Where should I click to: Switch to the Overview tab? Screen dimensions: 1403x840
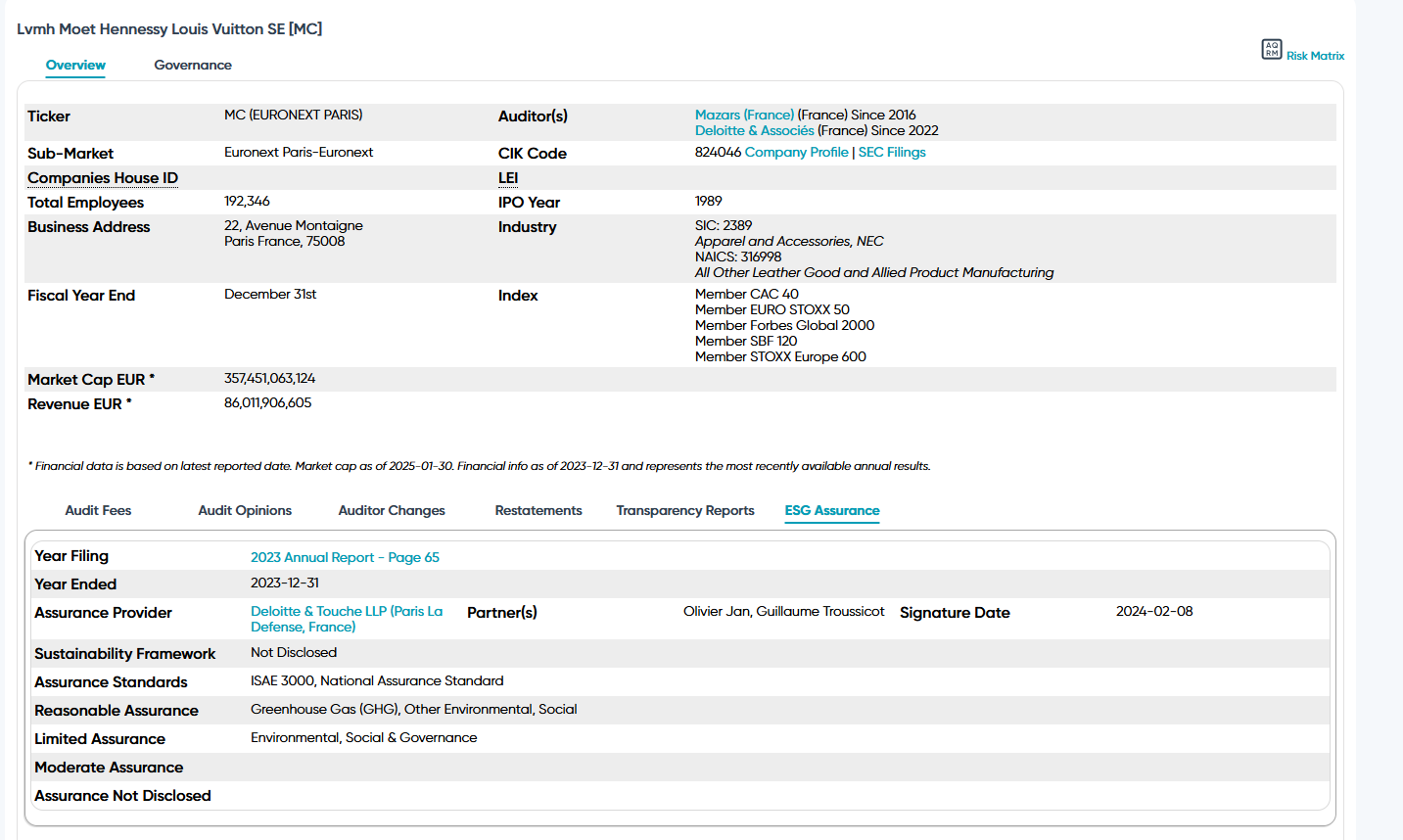click(x=75, y=65)
